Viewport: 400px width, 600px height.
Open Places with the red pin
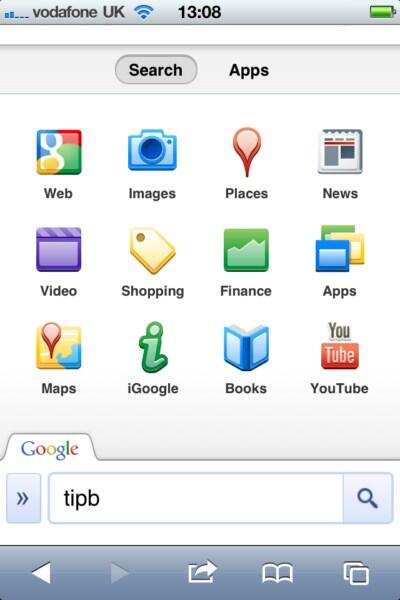247,152
